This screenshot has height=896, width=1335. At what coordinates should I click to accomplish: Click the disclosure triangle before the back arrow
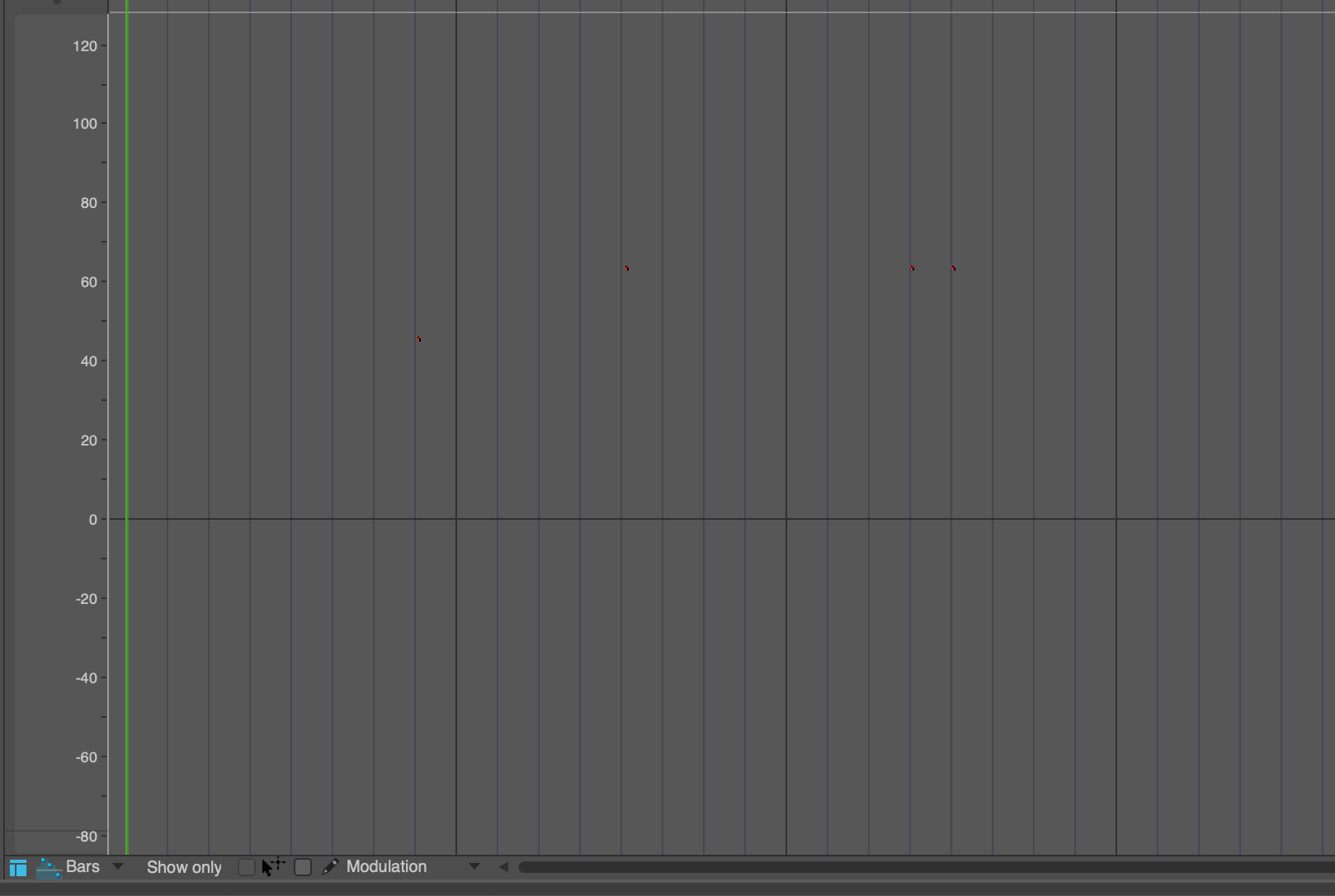point(474,867)
